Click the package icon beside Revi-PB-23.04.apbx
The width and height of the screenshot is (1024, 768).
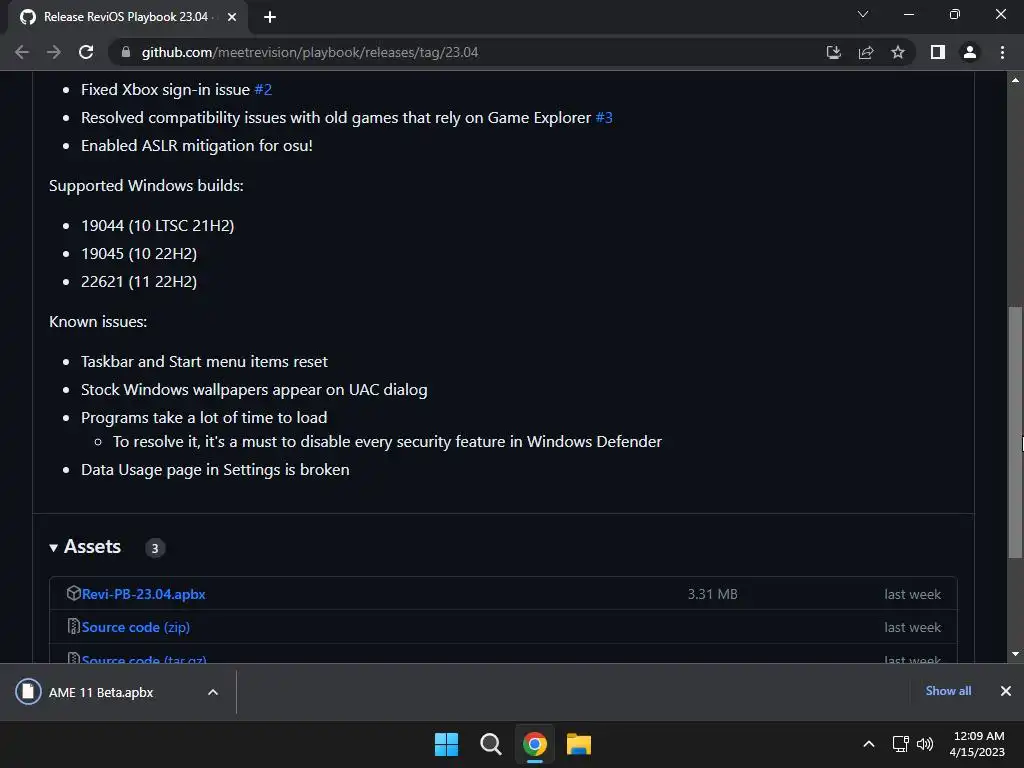click(73, 593)
